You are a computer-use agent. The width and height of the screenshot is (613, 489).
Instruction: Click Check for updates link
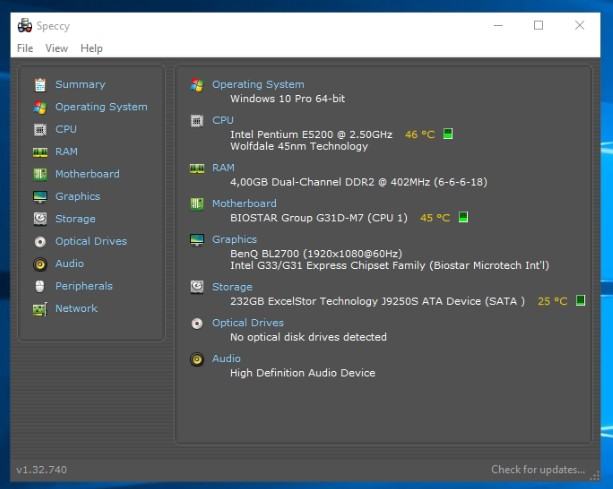[x=538, y=470]
